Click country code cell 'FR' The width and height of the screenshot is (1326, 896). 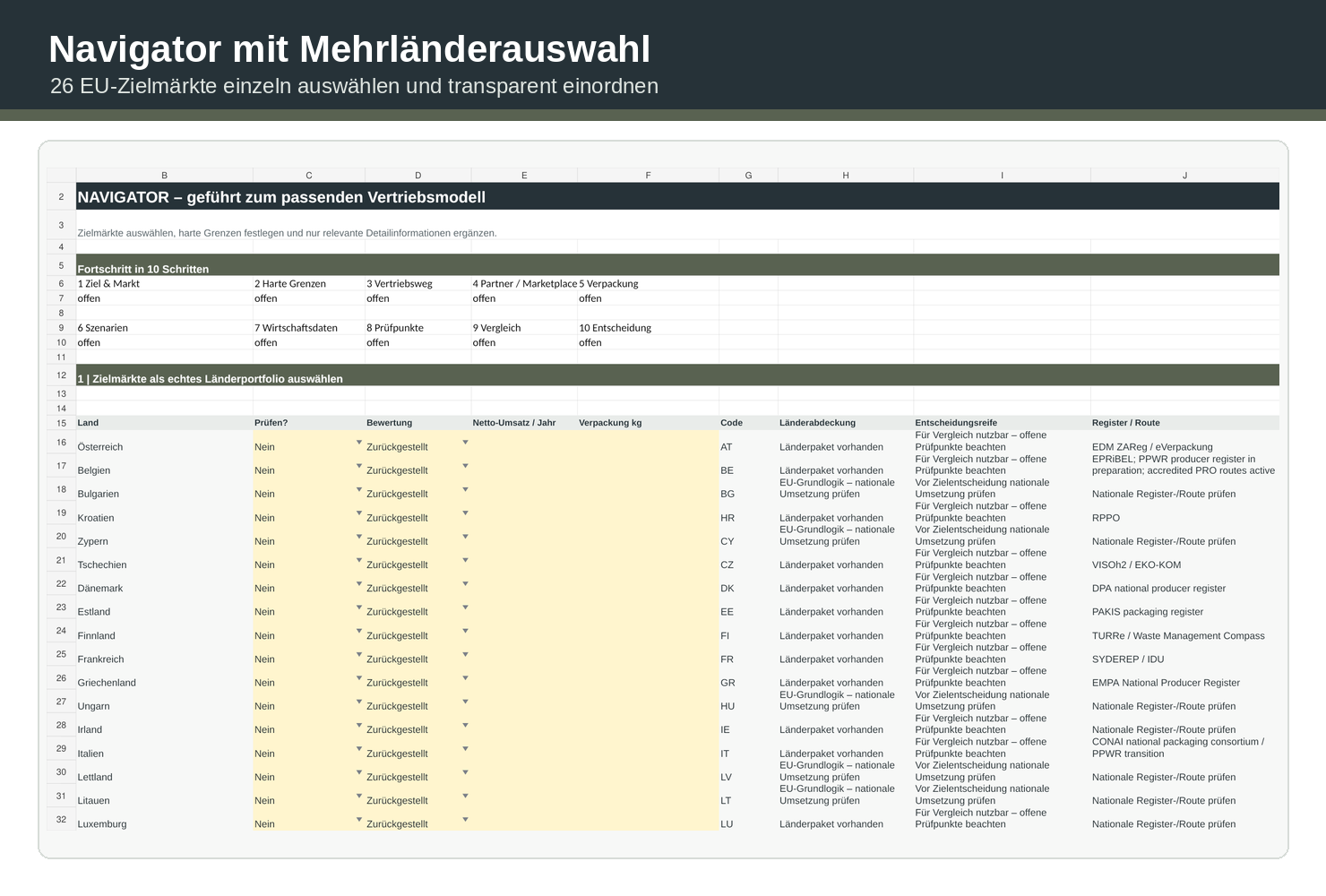[x=748, y=654]
